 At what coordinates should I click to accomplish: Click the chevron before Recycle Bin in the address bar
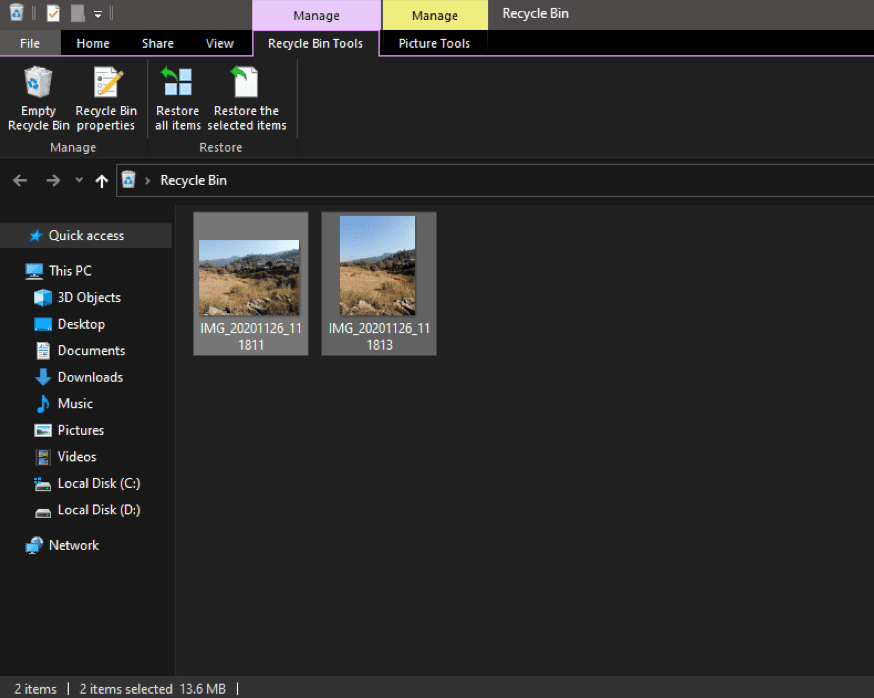pyautogui.click(x=148, y=180)
